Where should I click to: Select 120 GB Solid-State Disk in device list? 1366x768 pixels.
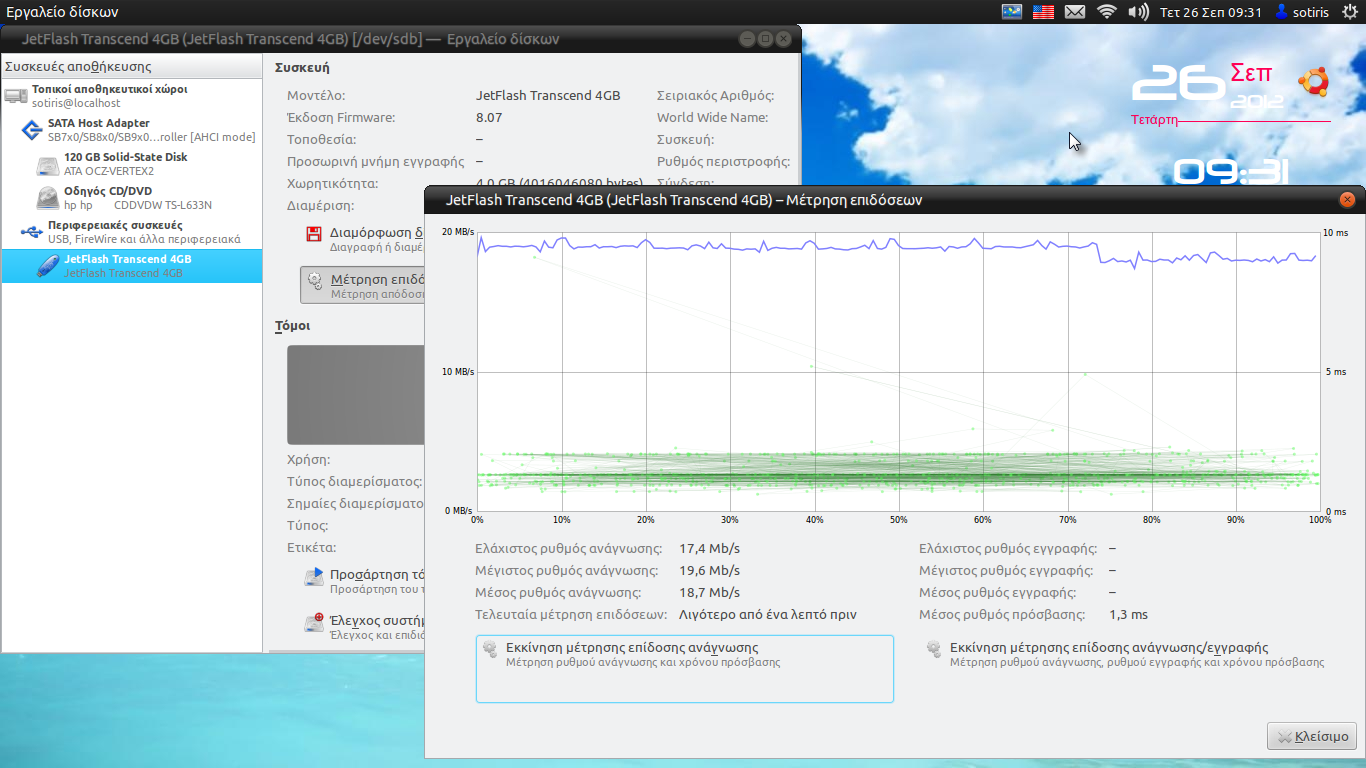[125, 164]
